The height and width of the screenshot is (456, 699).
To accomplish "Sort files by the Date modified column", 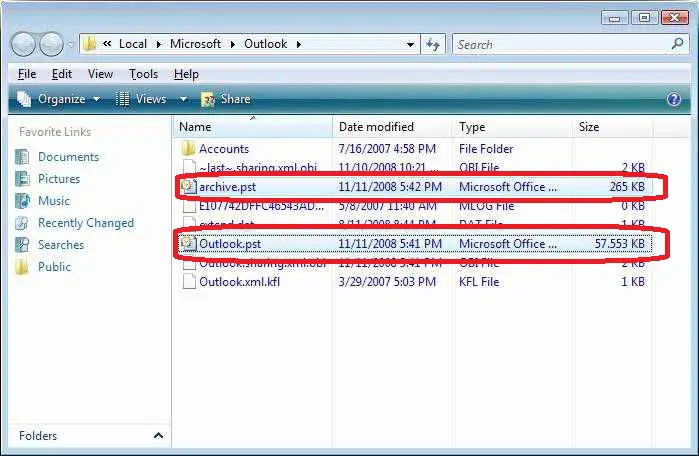I will click(x=392, y=127).
